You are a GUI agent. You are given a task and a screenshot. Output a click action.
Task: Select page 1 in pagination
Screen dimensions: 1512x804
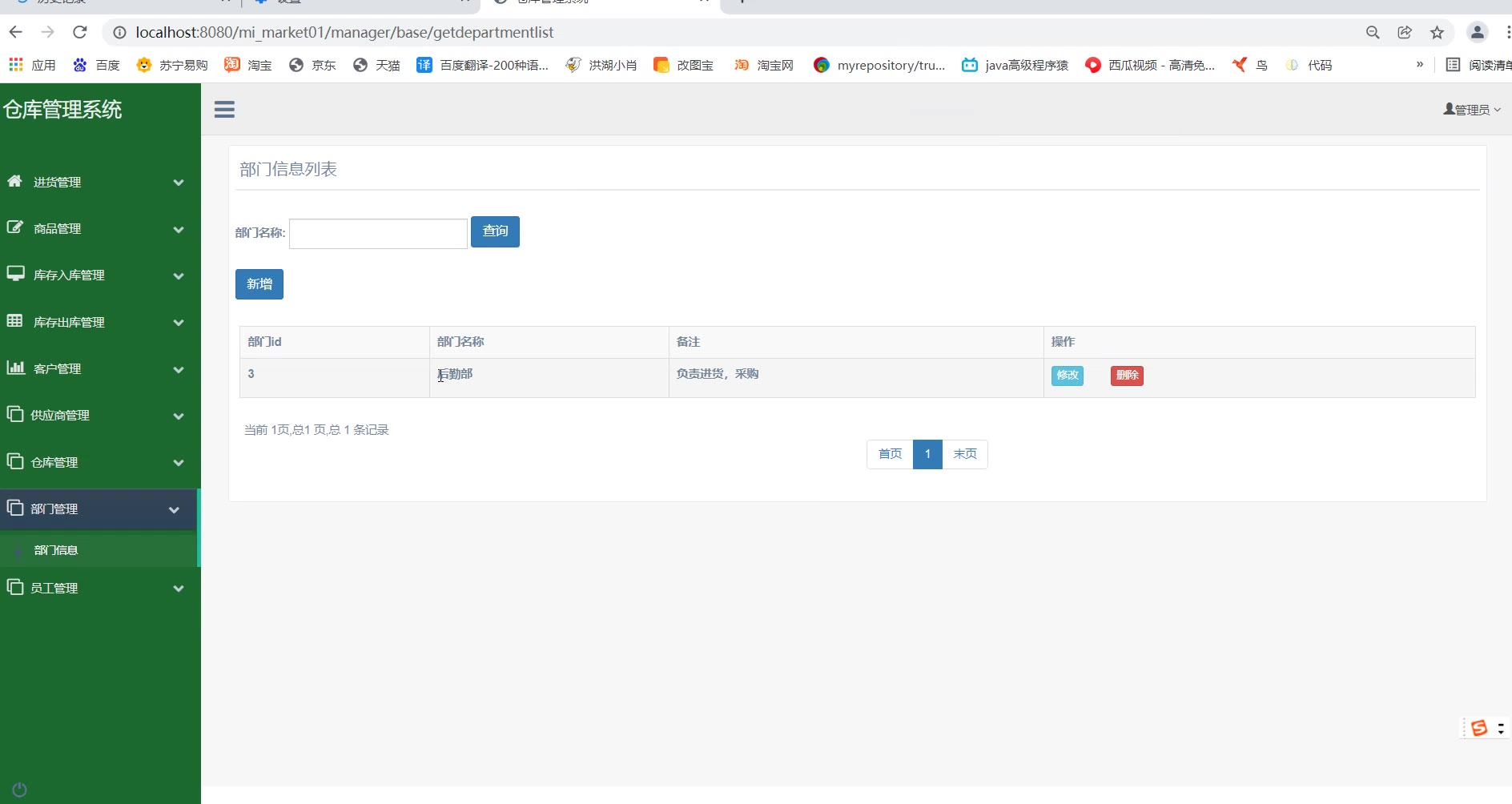point(927,454)
